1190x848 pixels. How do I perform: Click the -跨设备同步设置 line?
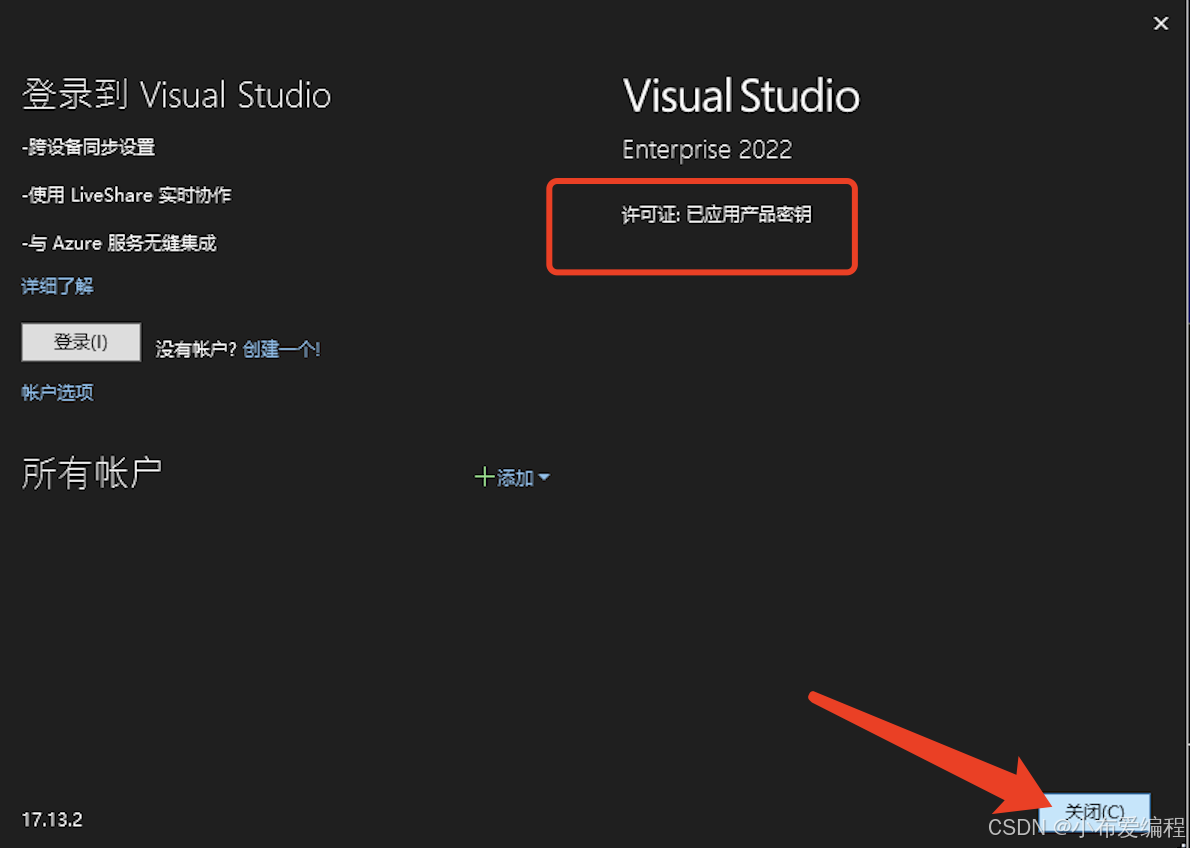pos(88,147)
